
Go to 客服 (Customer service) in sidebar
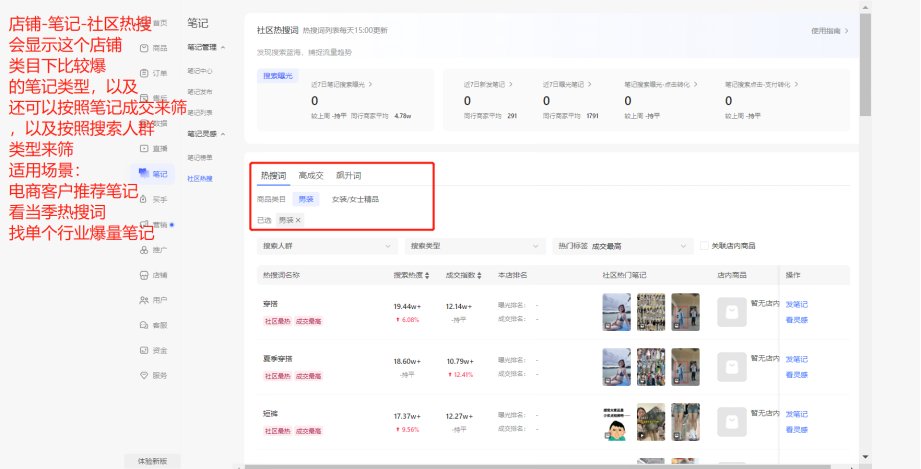(154, 325)
